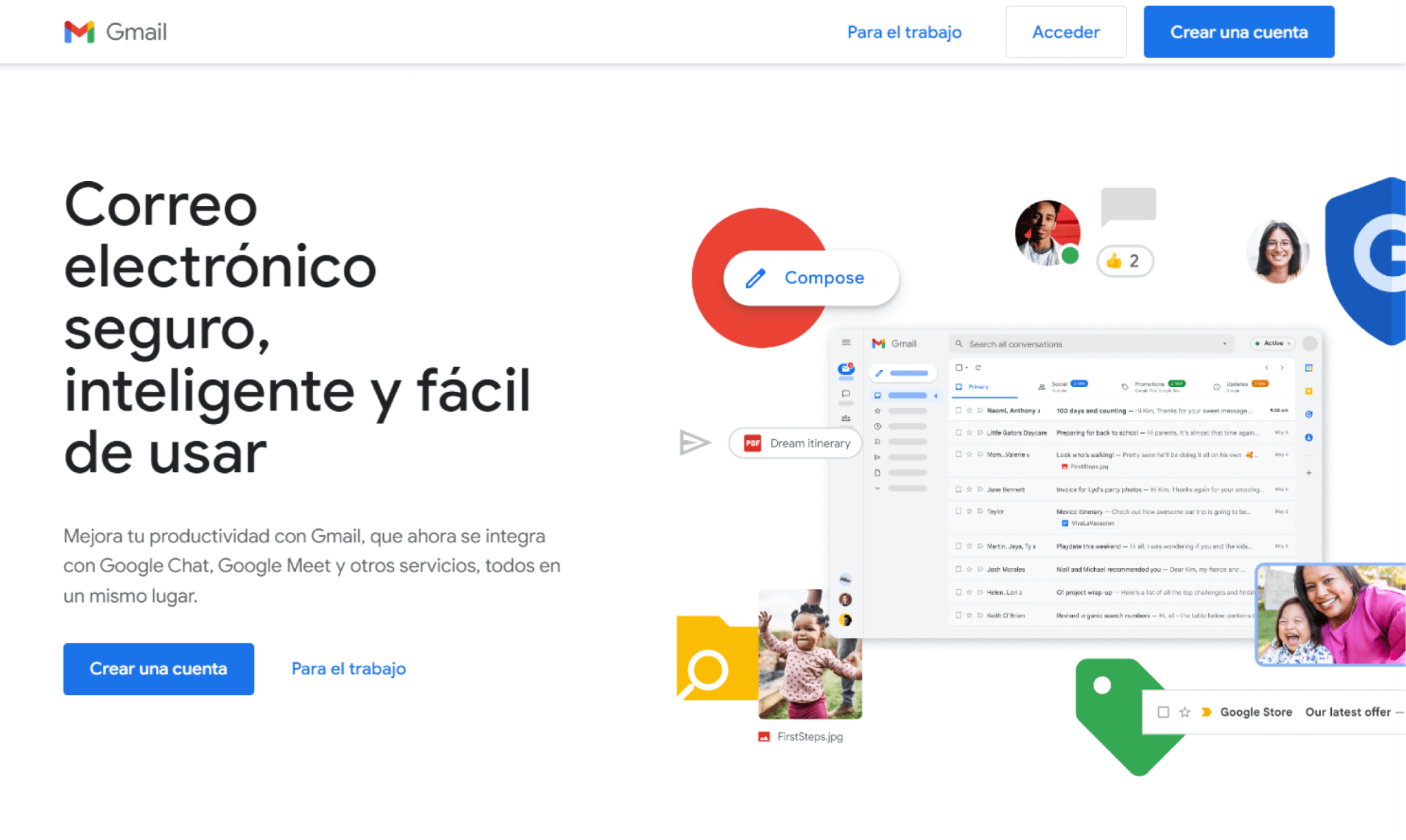
Task: Select the Compose pencil icon
Action: [879, 373]
